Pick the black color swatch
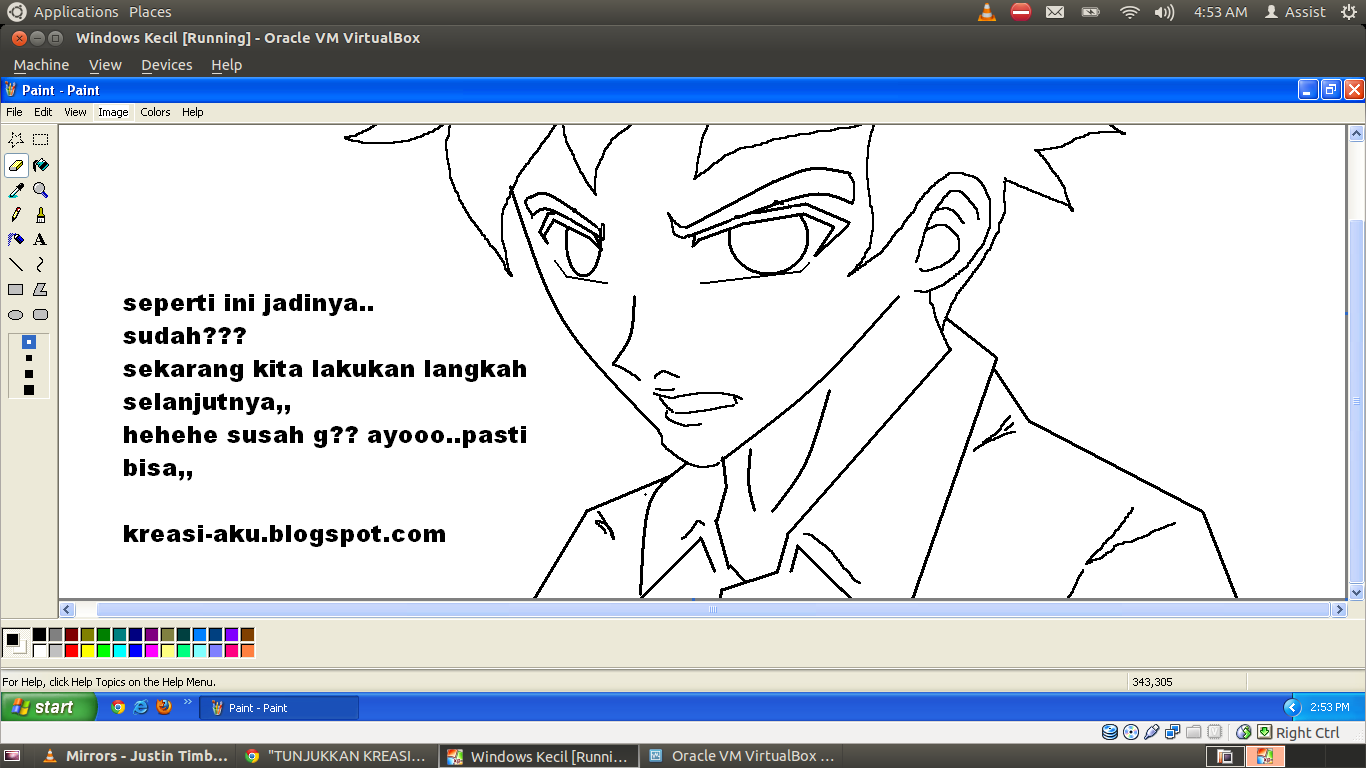The image size is (1366, 768). tap(39, 634)
